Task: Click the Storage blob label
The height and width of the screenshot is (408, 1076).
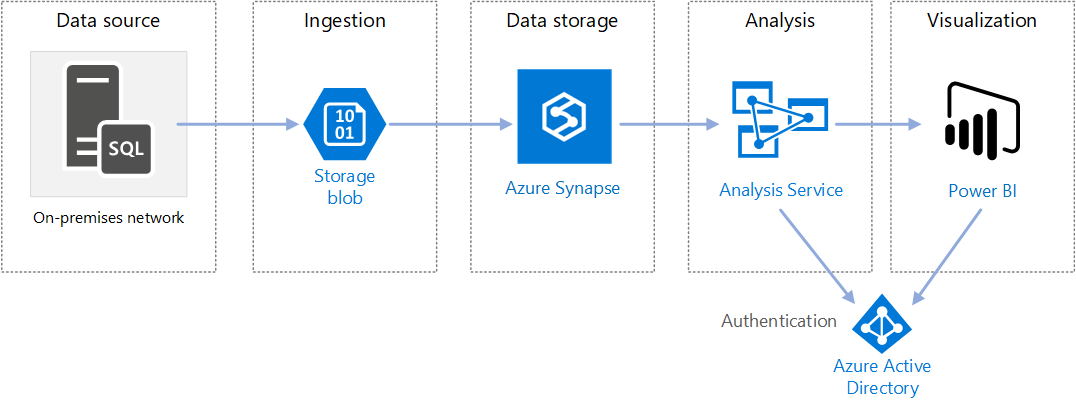Action: [344, 187]
